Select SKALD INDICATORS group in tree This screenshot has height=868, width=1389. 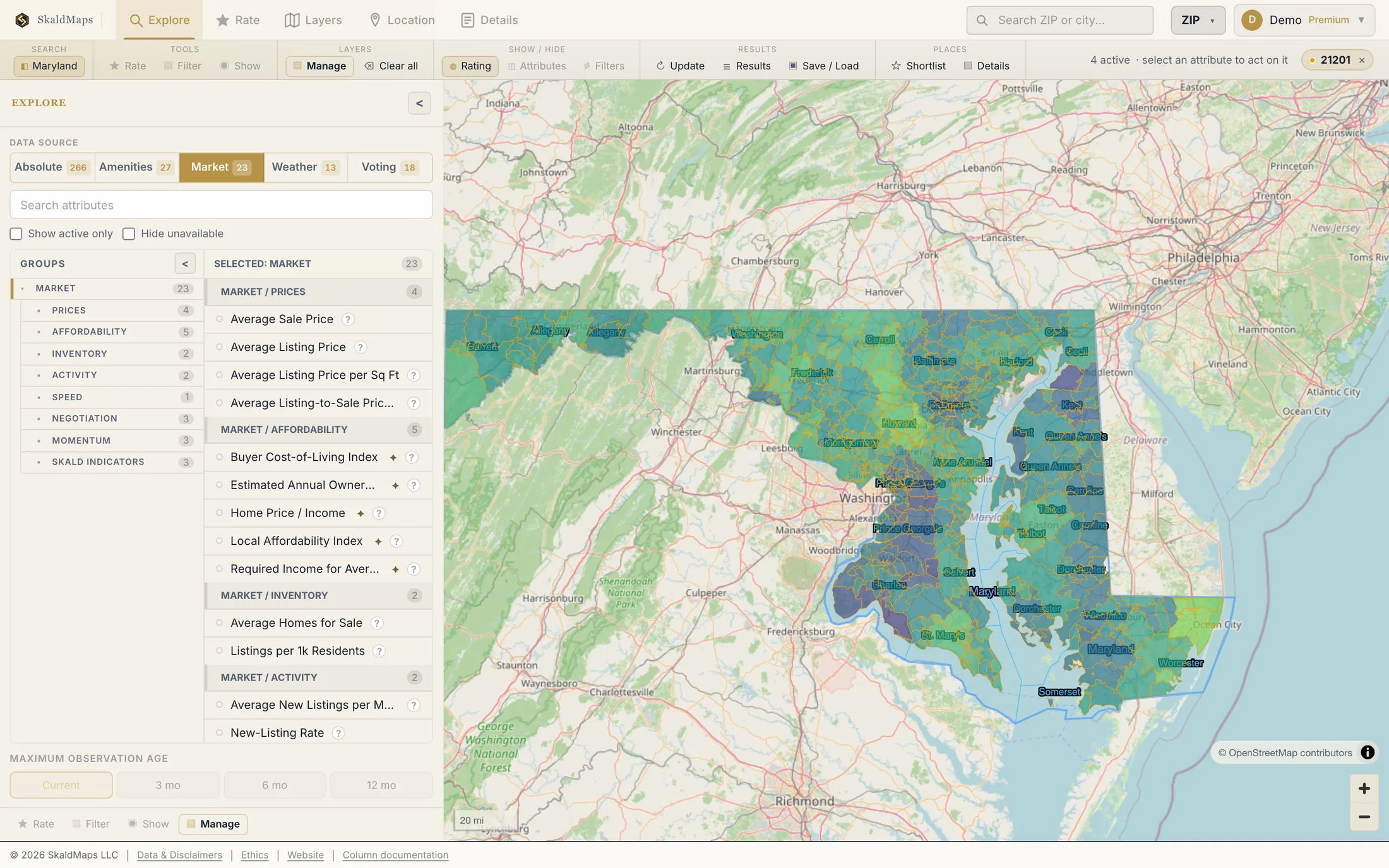click(112, 462)
